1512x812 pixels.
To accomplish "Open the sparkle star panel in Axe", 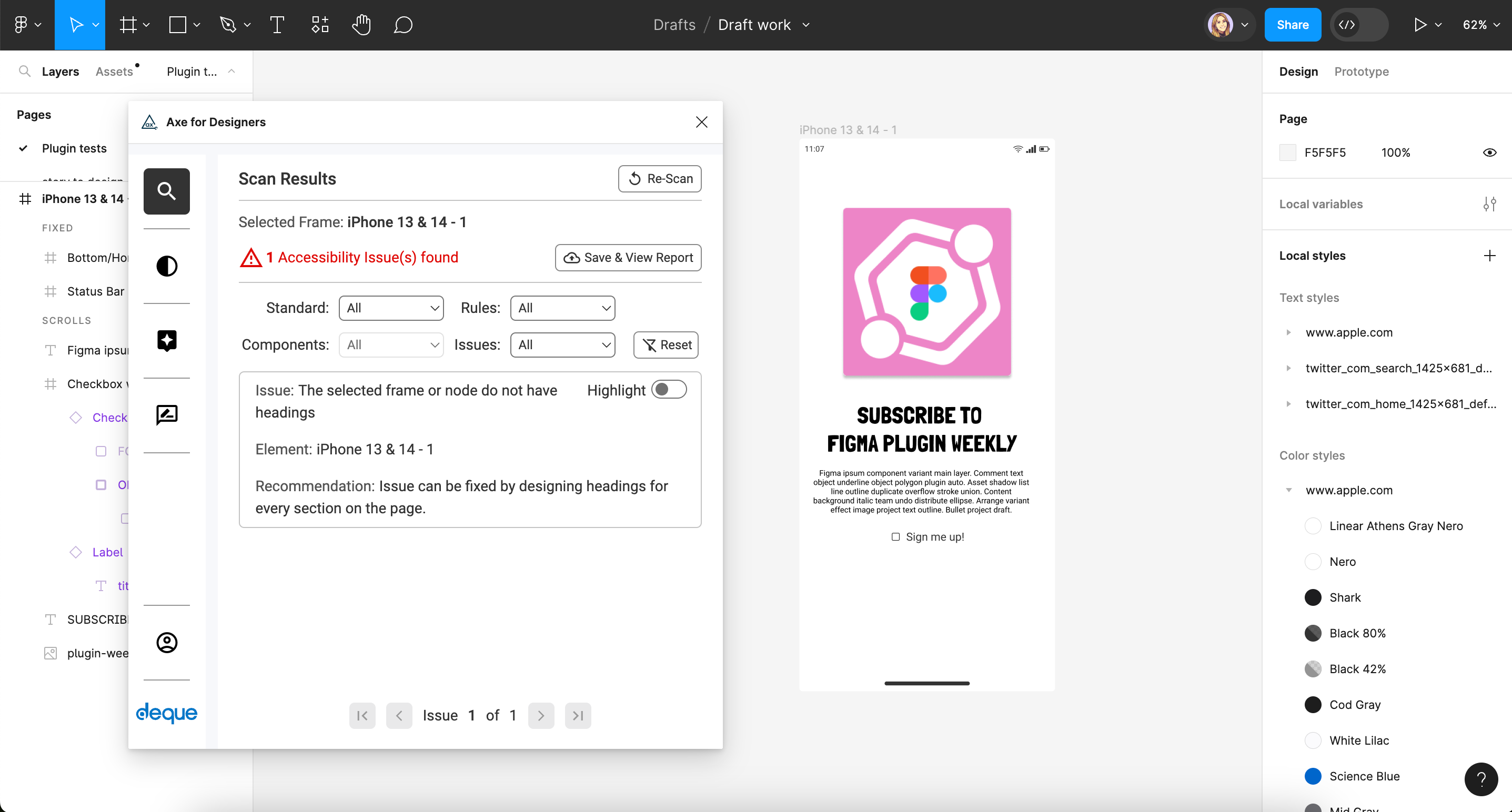I will tap(167, 340).
